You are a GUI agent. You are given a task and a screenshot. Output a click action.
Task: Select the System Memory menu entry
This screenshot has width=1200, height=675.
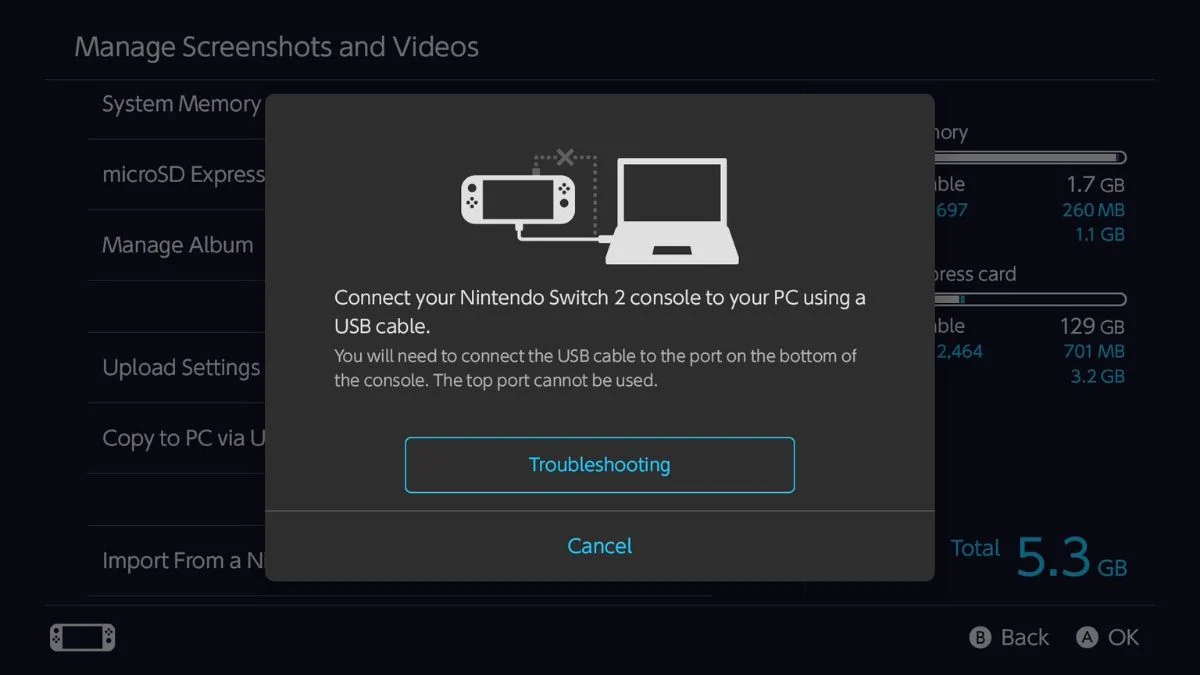[181, 104]
